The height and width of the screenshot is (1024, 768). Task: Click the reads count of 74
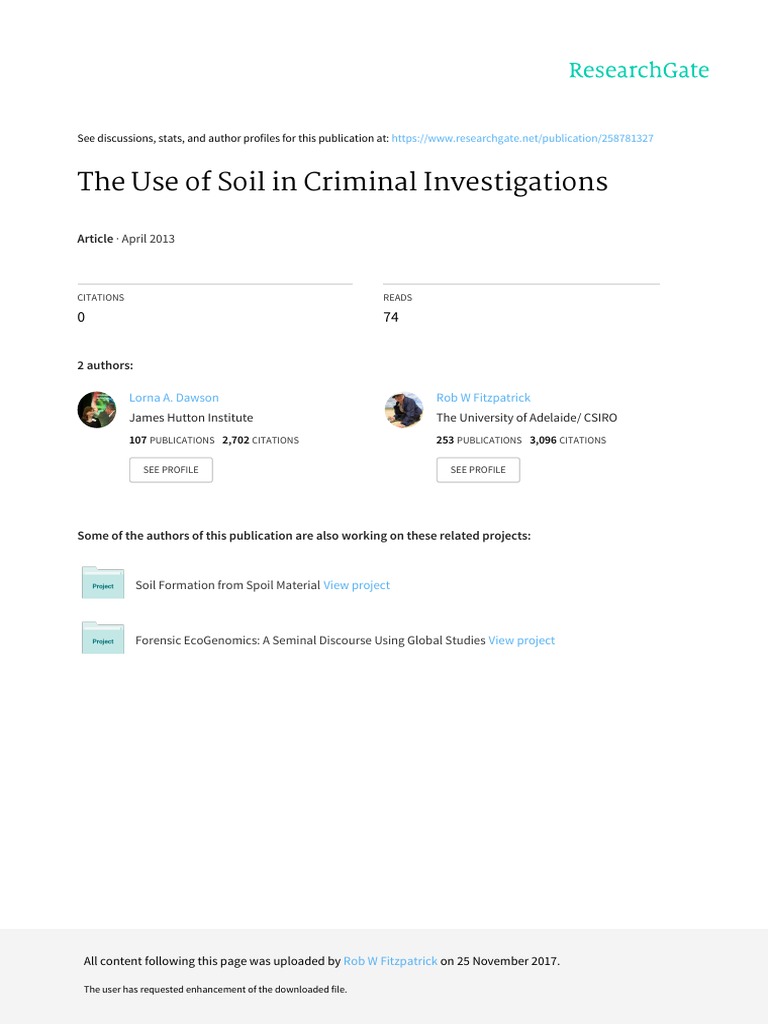tap(391, 317)
